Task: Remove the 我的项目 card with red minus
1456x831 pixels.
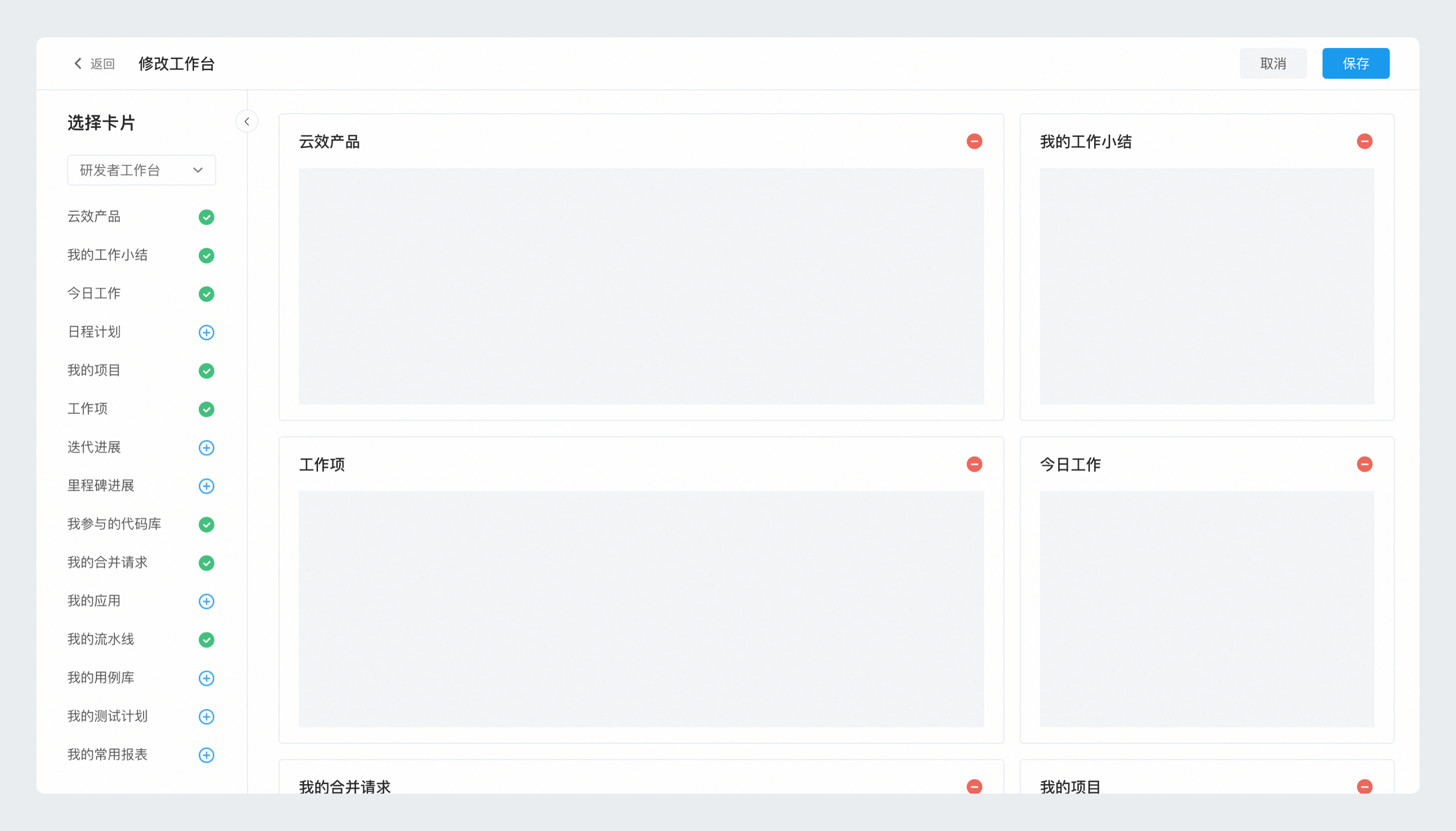Action: (1364, 787)
